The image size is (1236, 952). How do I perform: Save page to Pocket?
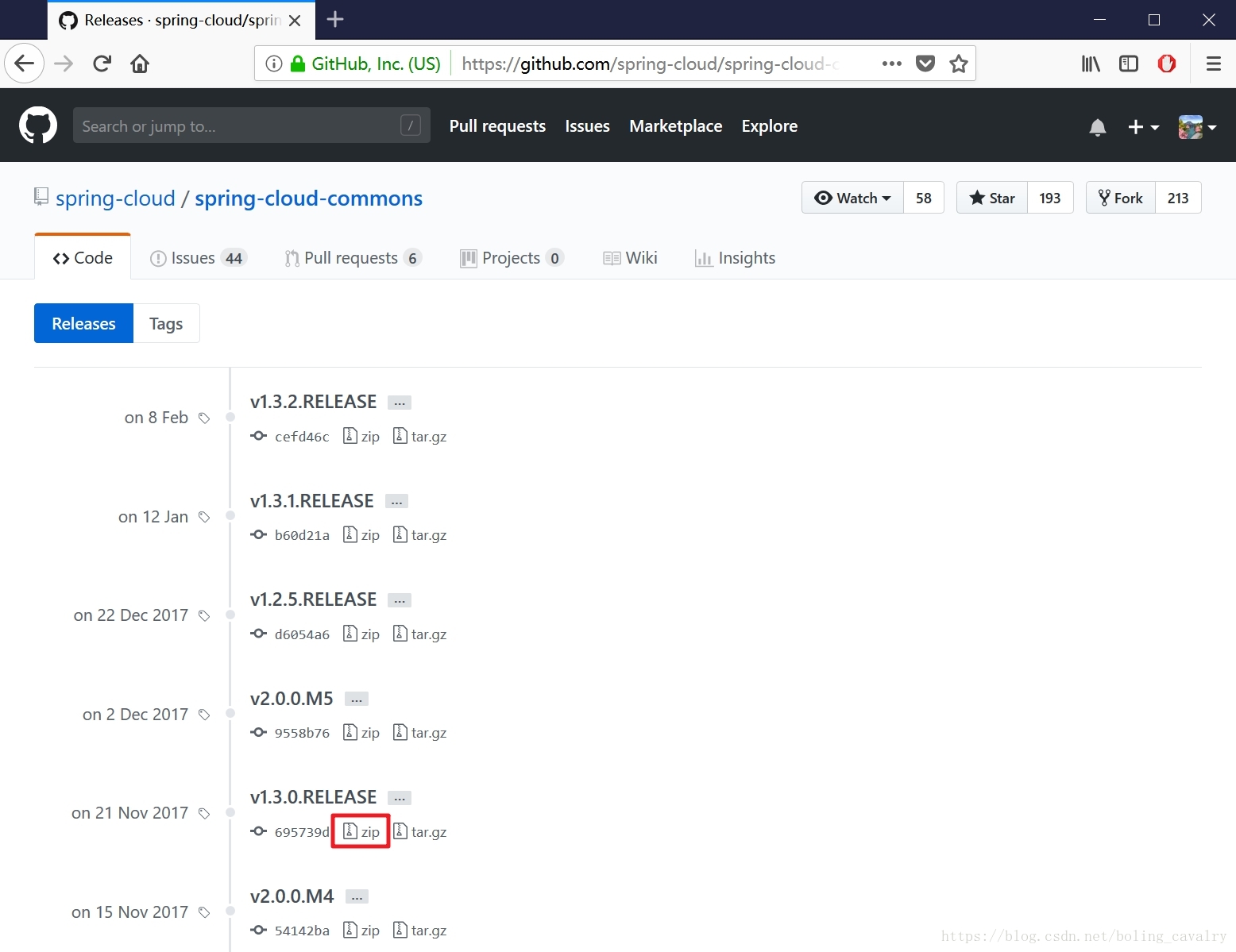pos(925,64)
